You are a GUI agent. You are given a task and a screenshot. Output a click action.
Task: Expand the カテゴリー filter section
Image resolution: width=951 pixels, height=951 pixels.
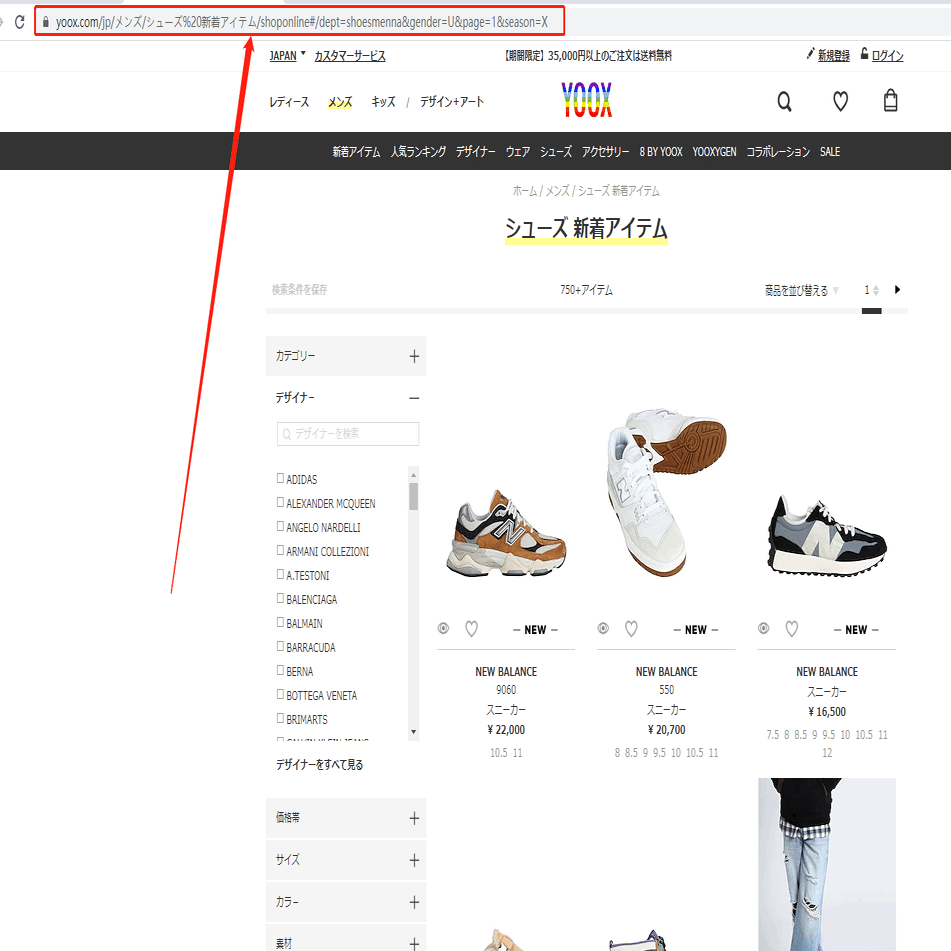point(413,356)
